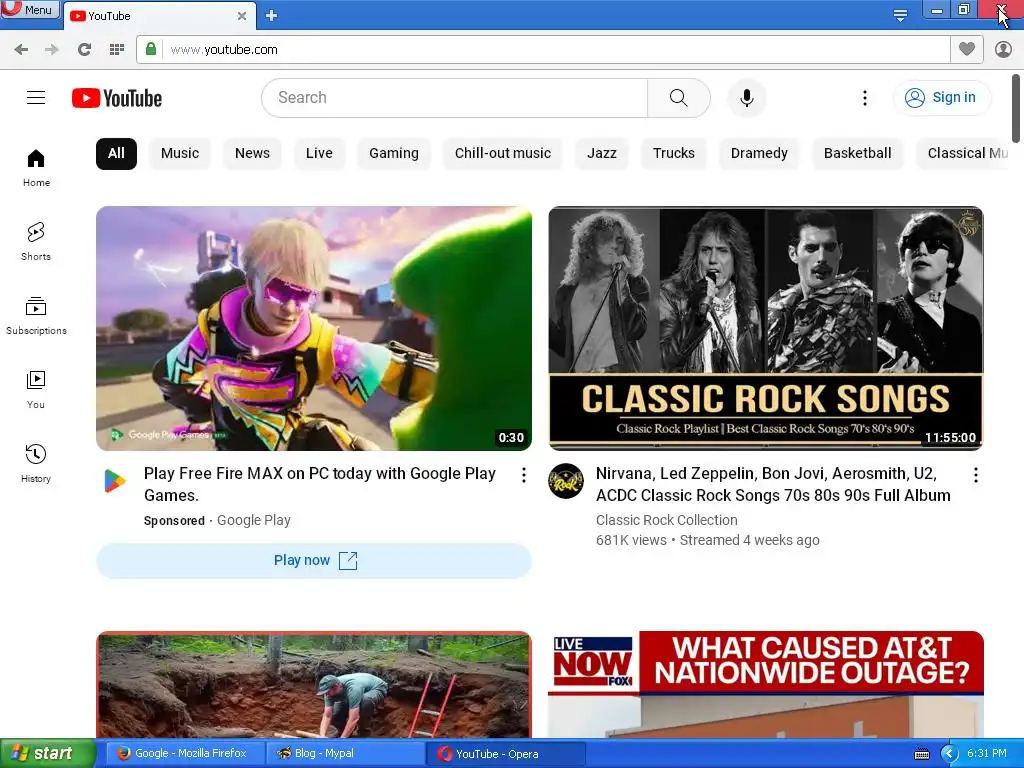The height and width of the screenshot is (768, 1024).
Task: Close the YouTube browser tab
Action: [x=242, y=16]
